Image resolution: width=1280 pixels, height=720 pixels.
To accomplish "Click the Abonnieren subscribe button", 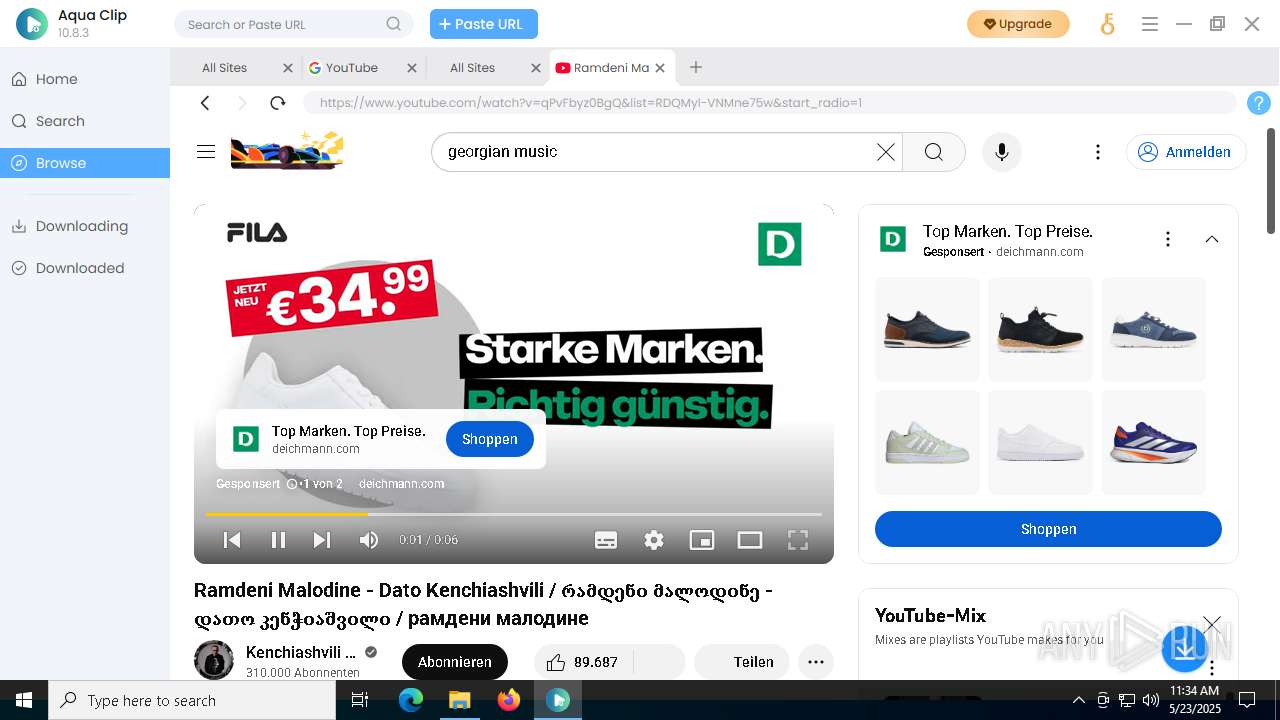I will pyautogui.click(x=454, y=662).
